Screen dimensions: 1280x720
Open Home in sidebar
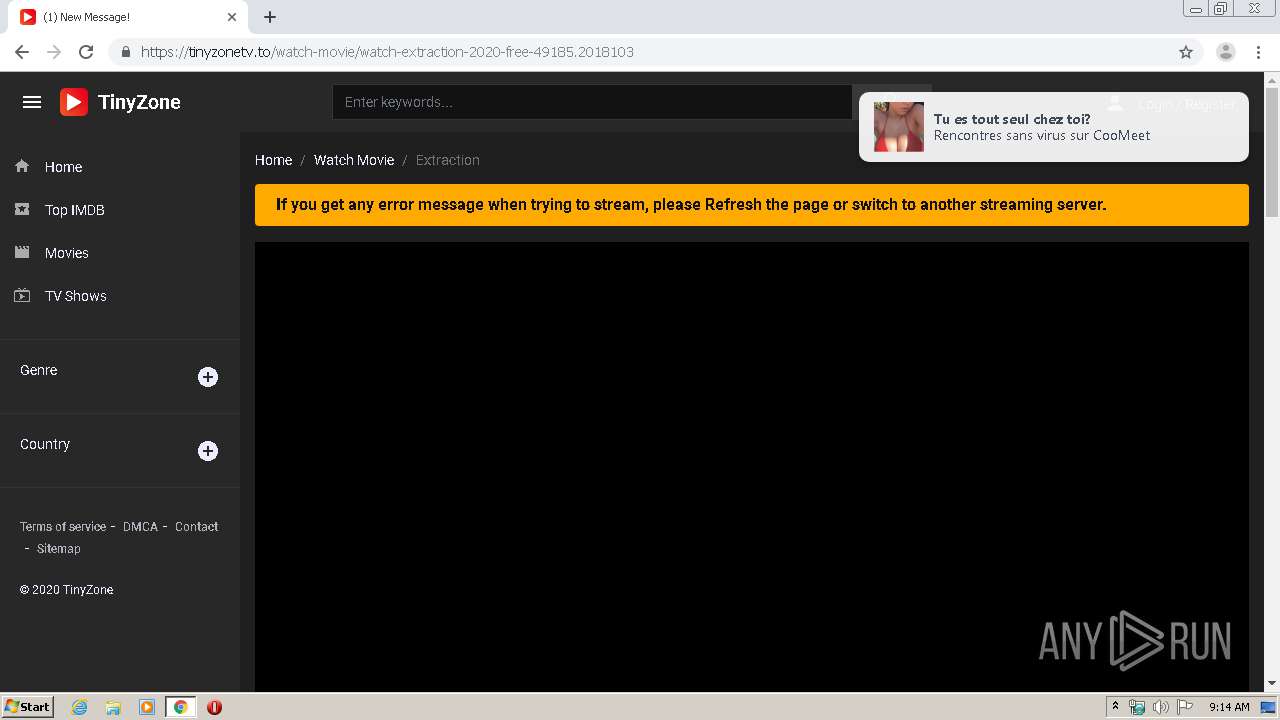click(x=63, y=167)
